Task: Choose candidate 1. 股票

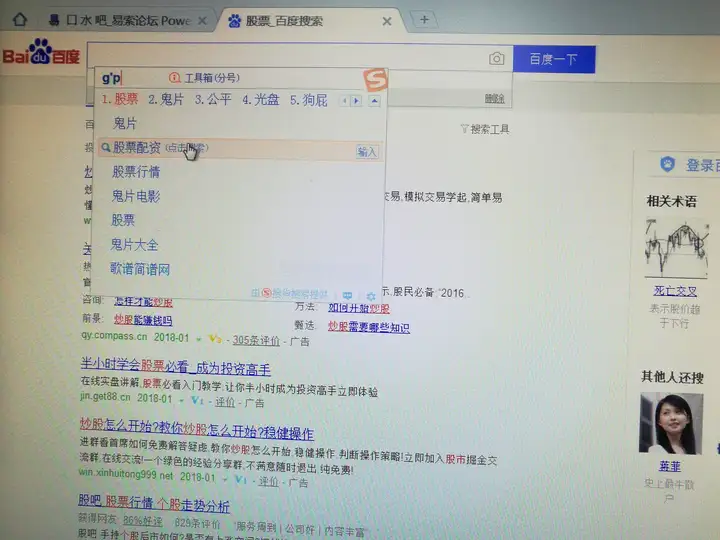Action: (120, 99)
